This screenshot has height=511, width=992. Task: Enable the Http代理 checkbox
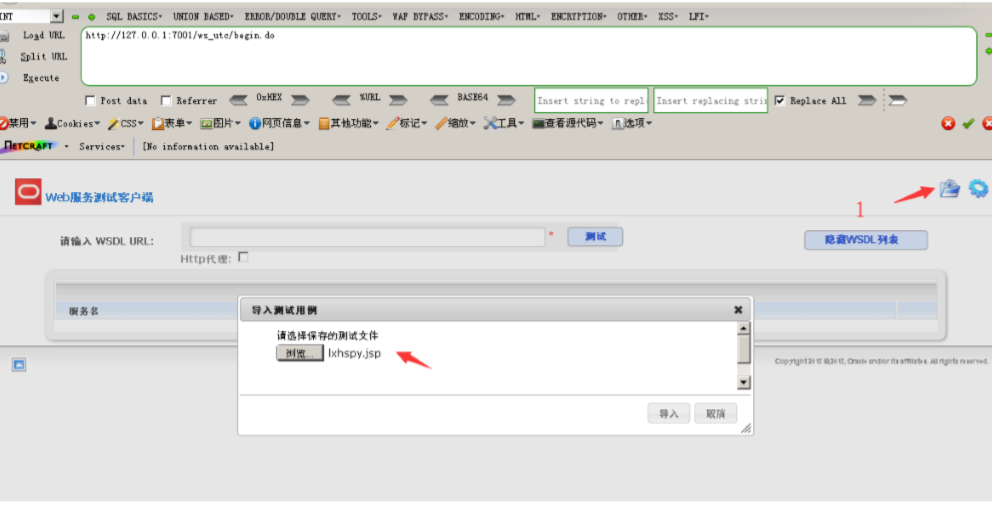click(x=243, y=257)
